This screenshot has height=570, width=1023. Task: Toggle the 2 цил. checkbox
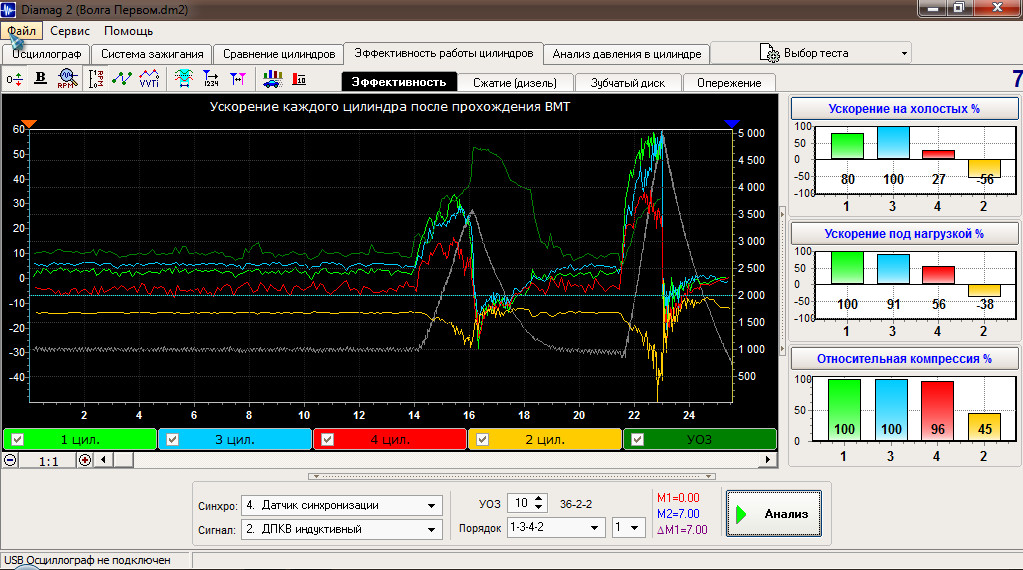point(482,440)
